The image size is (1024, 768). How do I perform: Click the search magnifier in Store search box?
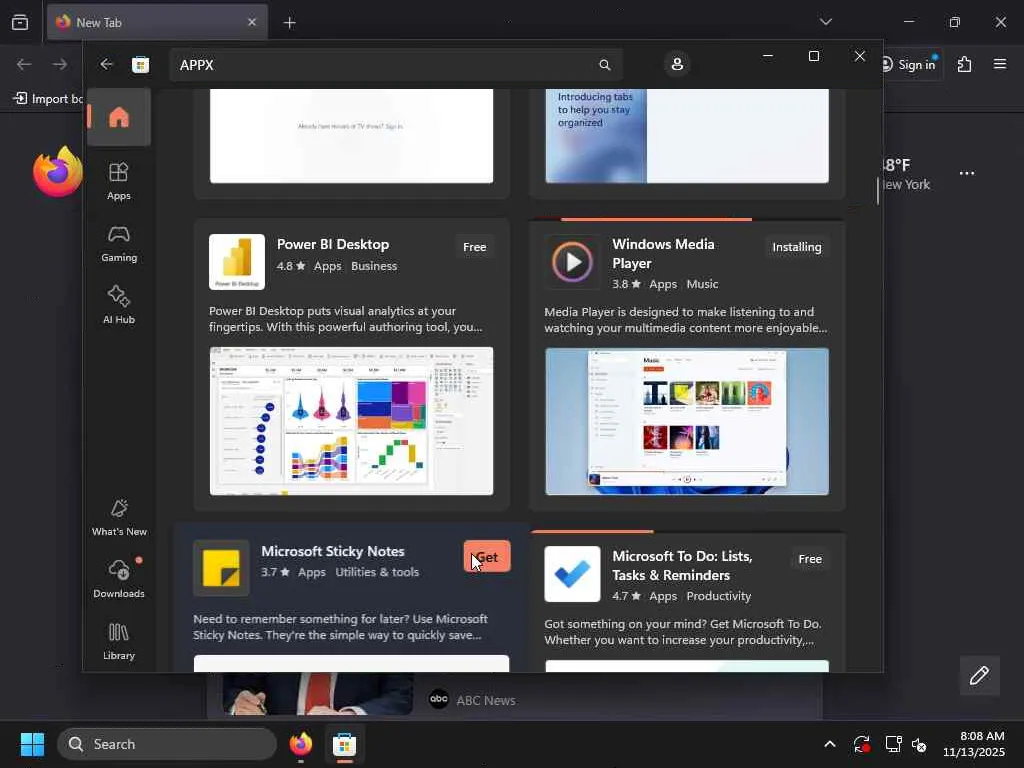[605, 65]
